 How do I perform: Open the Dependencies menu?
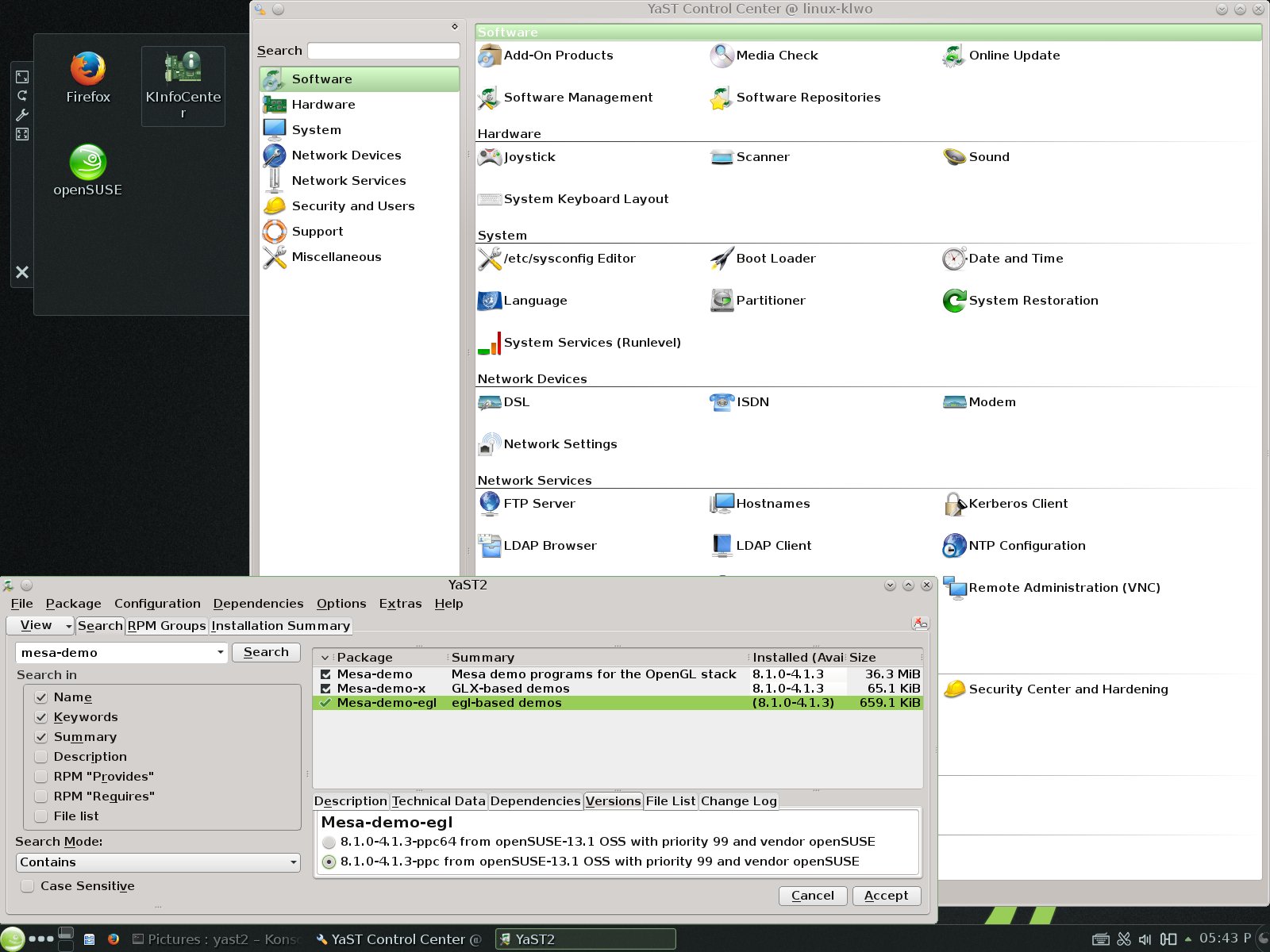(258, 604)
